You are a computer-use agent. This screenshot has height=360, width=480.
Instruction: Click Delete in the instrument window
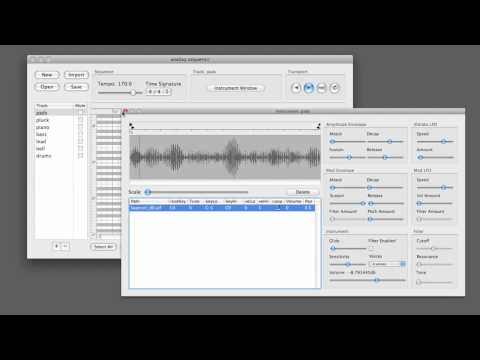coord(303,192)
